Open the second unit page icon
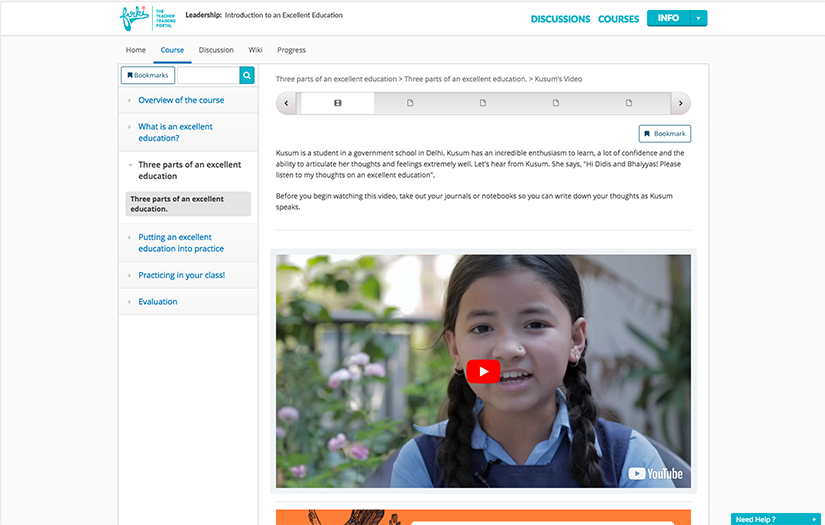 coord(410,103)
